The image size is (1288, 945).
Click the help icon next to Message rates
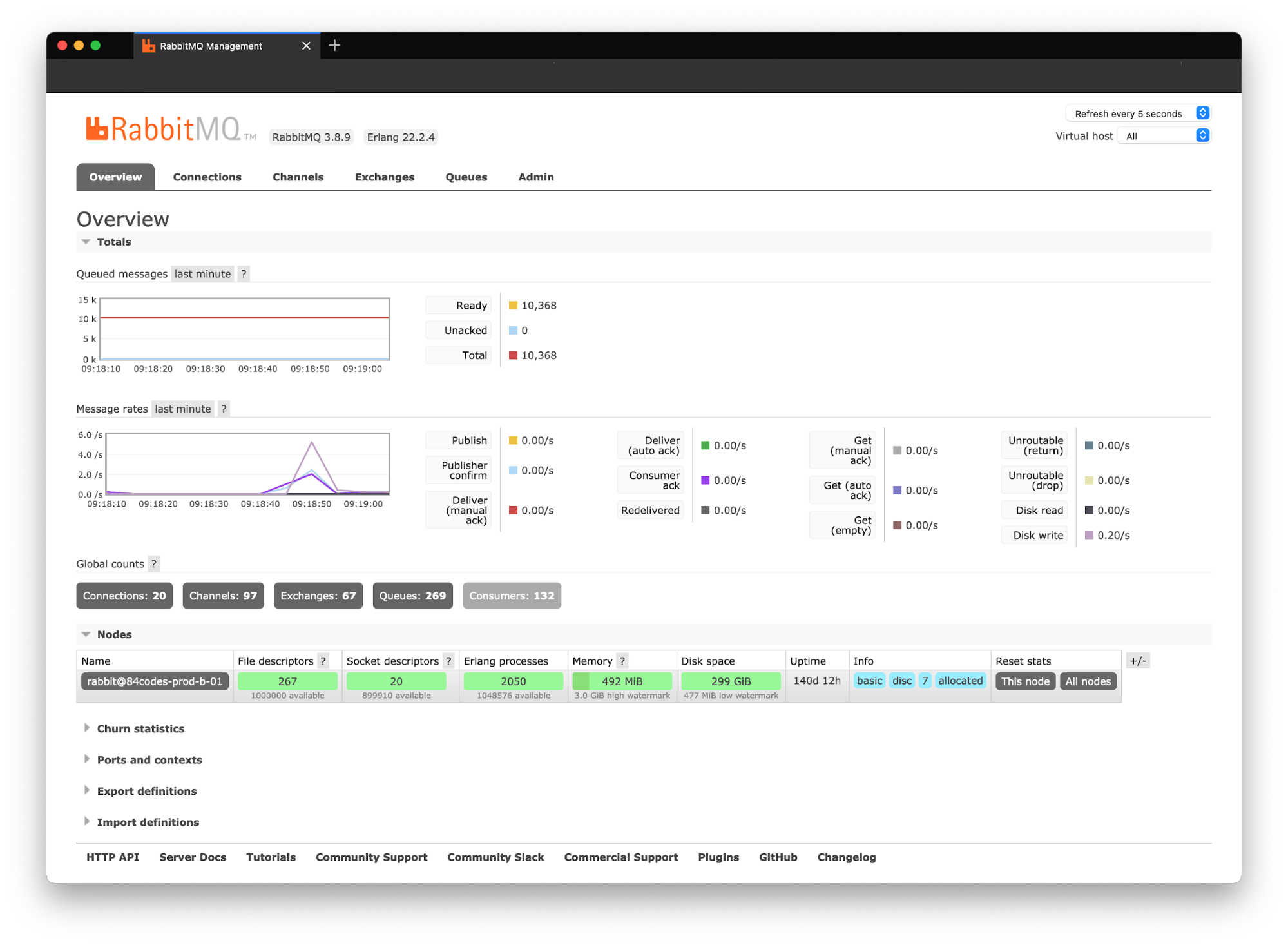tap(224, 409)
